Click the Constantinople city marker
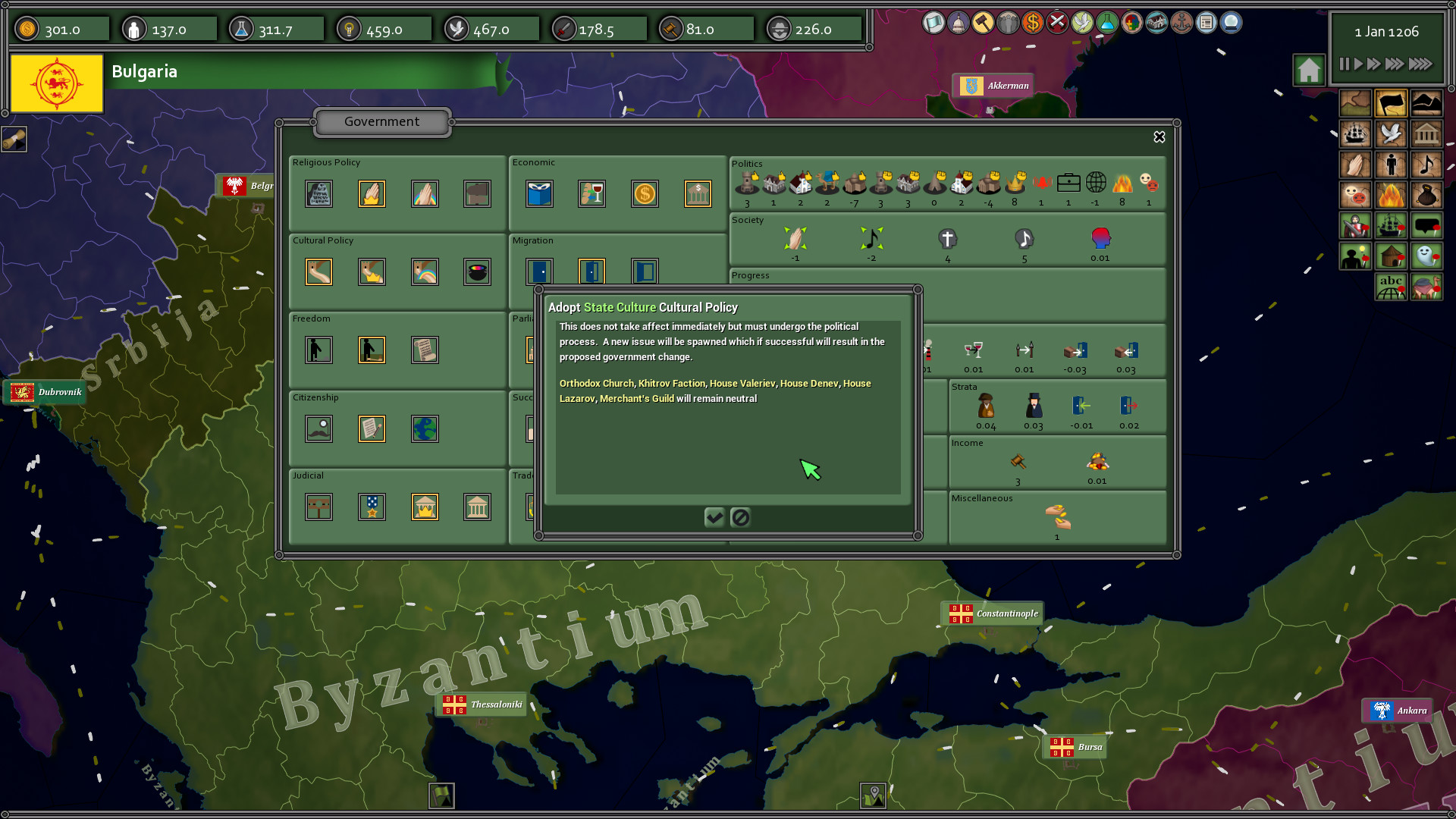The height and width of the screenshot is (819, 1456). [991, 614]
